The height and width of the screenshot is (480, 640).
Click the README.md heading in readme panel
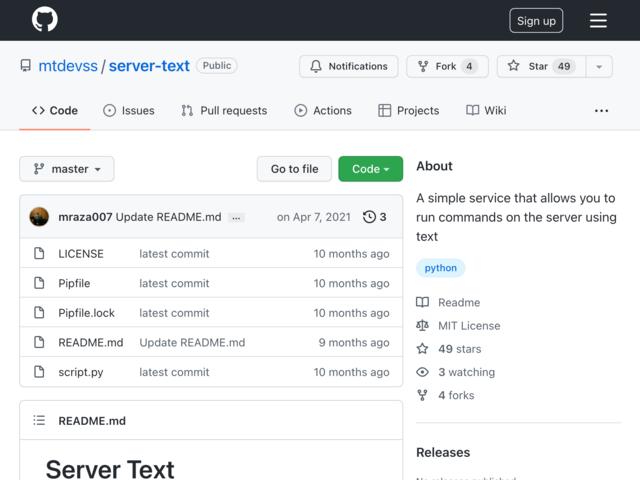click(92, 421)
